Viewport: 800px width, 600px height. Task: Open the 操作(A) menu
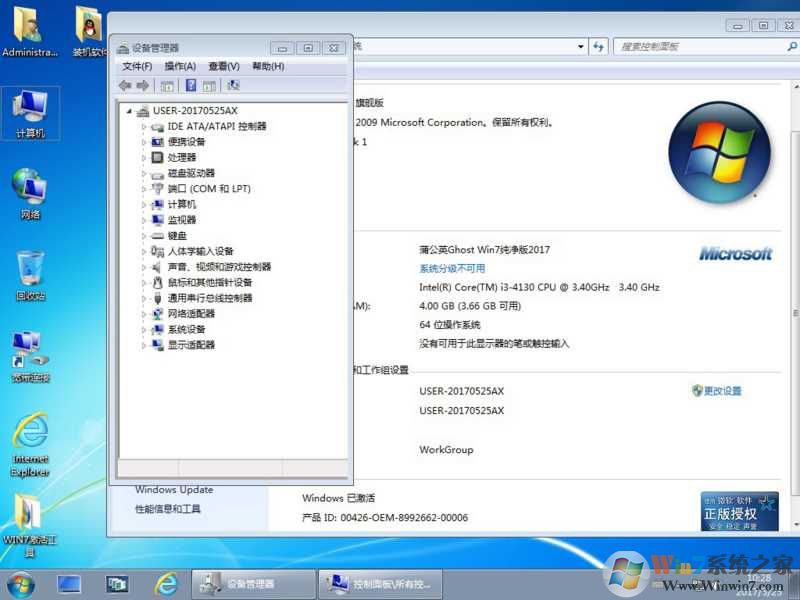[180, 66]
